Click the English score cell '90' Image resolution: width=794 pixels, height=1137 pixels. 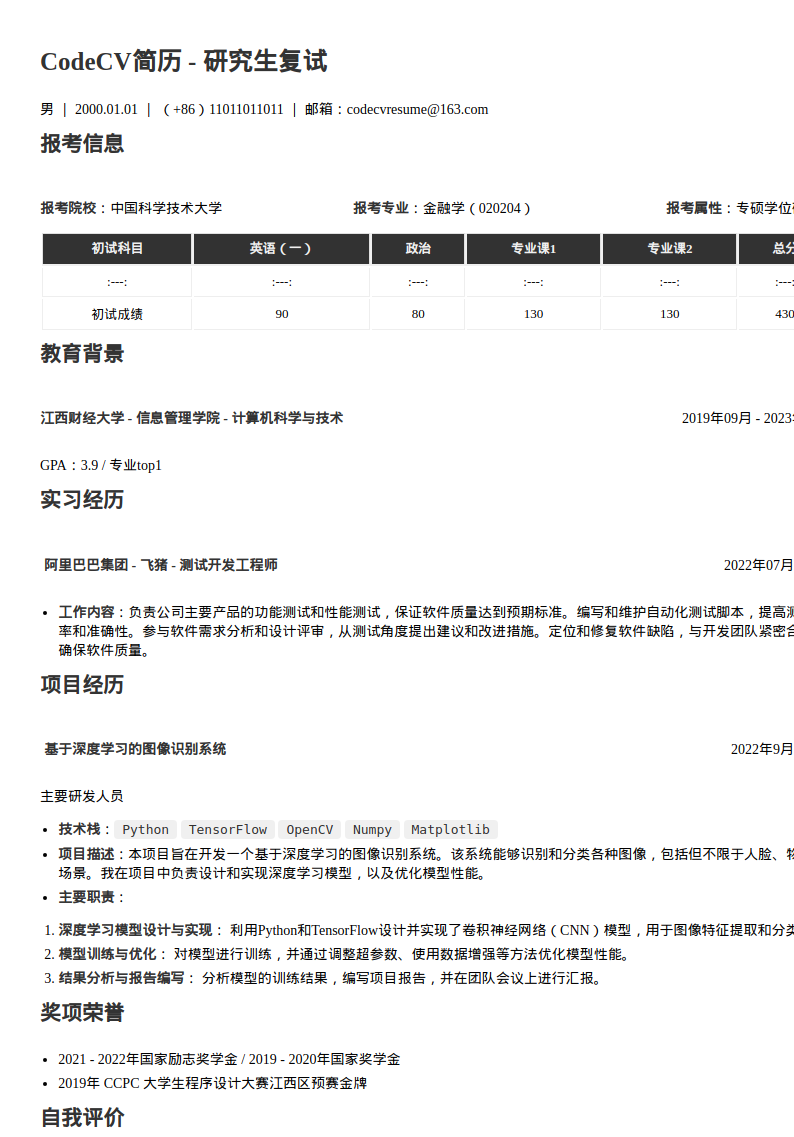tap(281, 314)
